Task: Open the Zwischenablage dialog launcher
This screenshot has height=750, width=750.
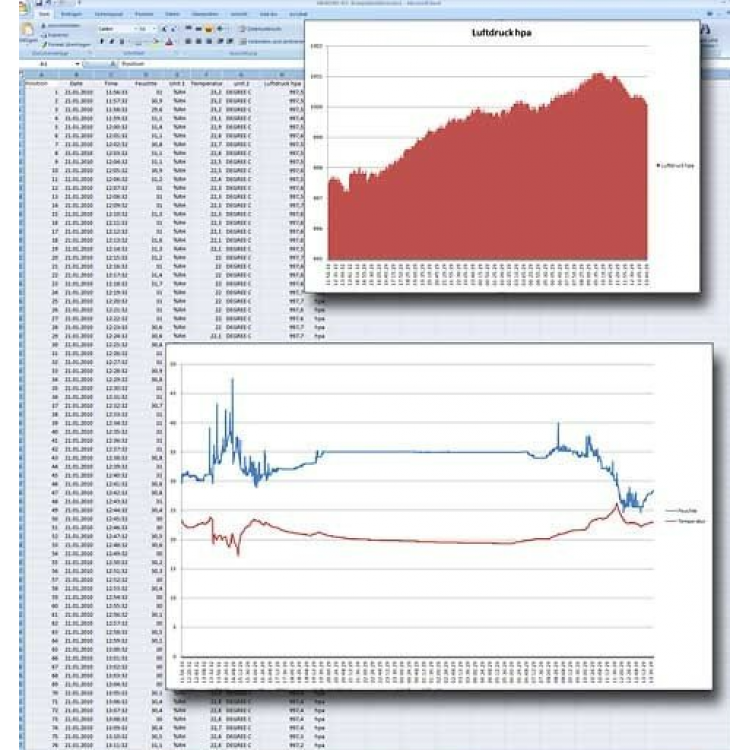Action: pos(90,52)
